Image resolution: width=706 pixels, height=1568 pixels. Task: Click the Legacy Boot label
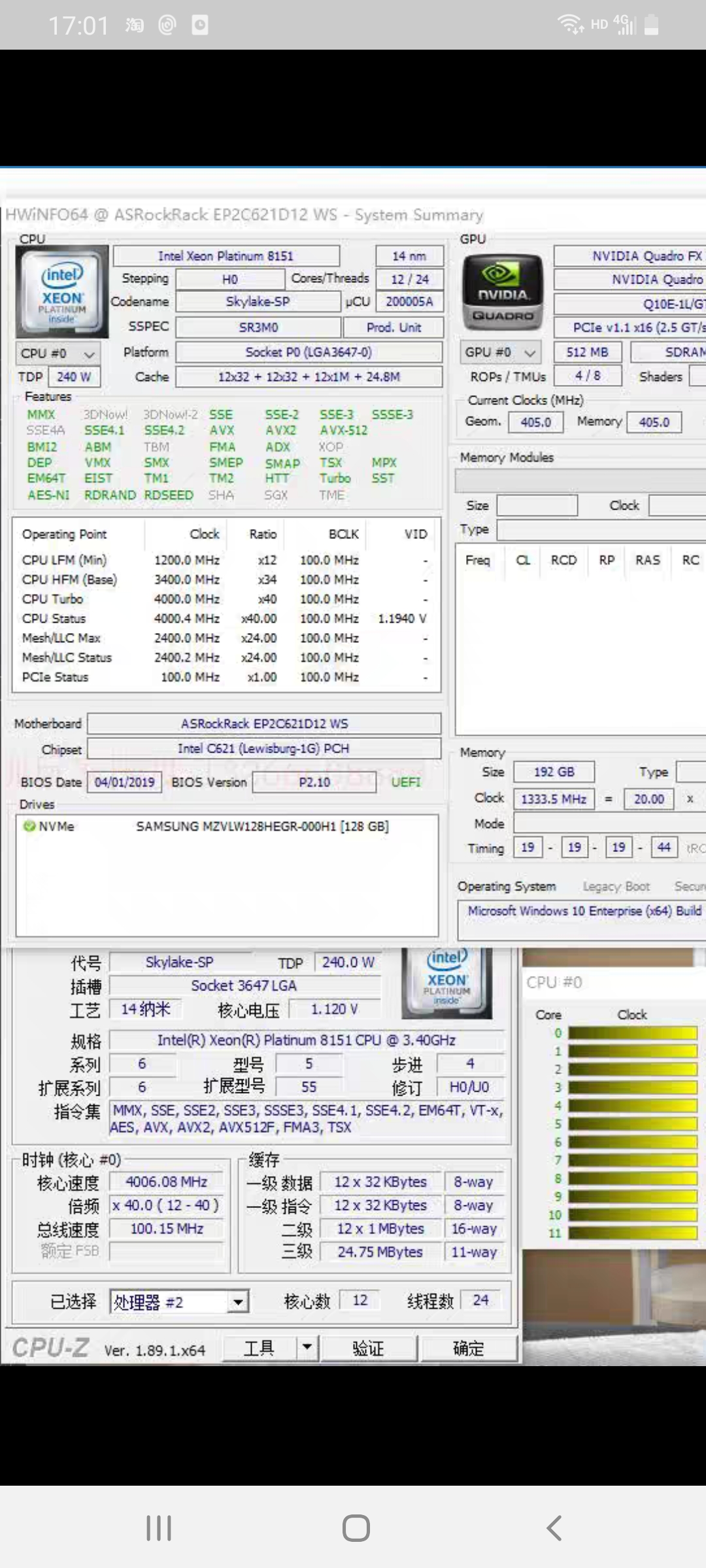[616, 887]
